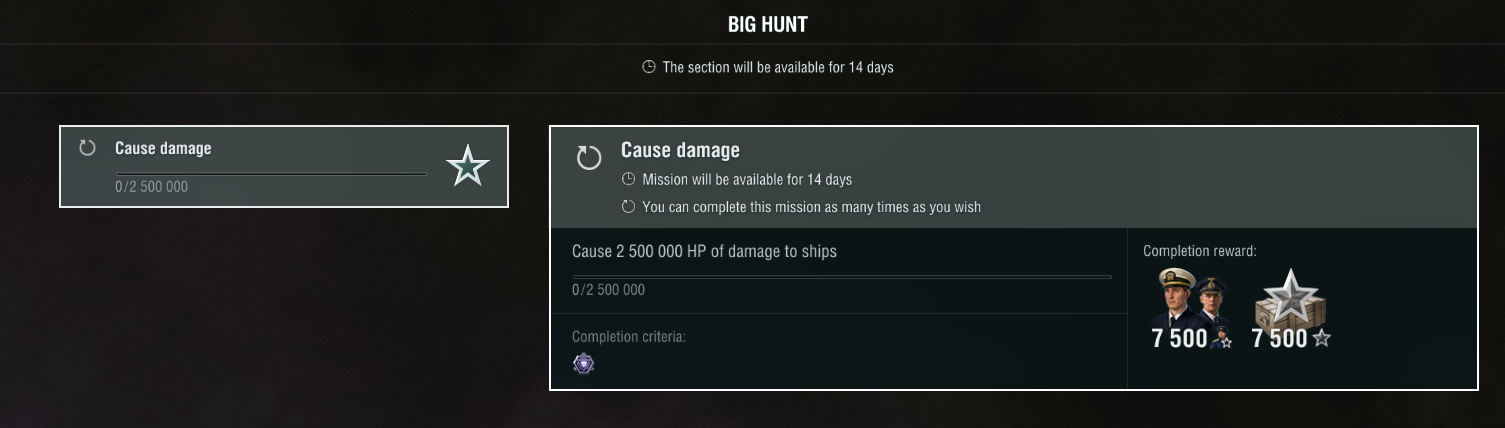This screenshot has height=428, width=1505.
Task: Click 'Cause 2 500 000 HP of damage to ships'
Action: (704, 251)
